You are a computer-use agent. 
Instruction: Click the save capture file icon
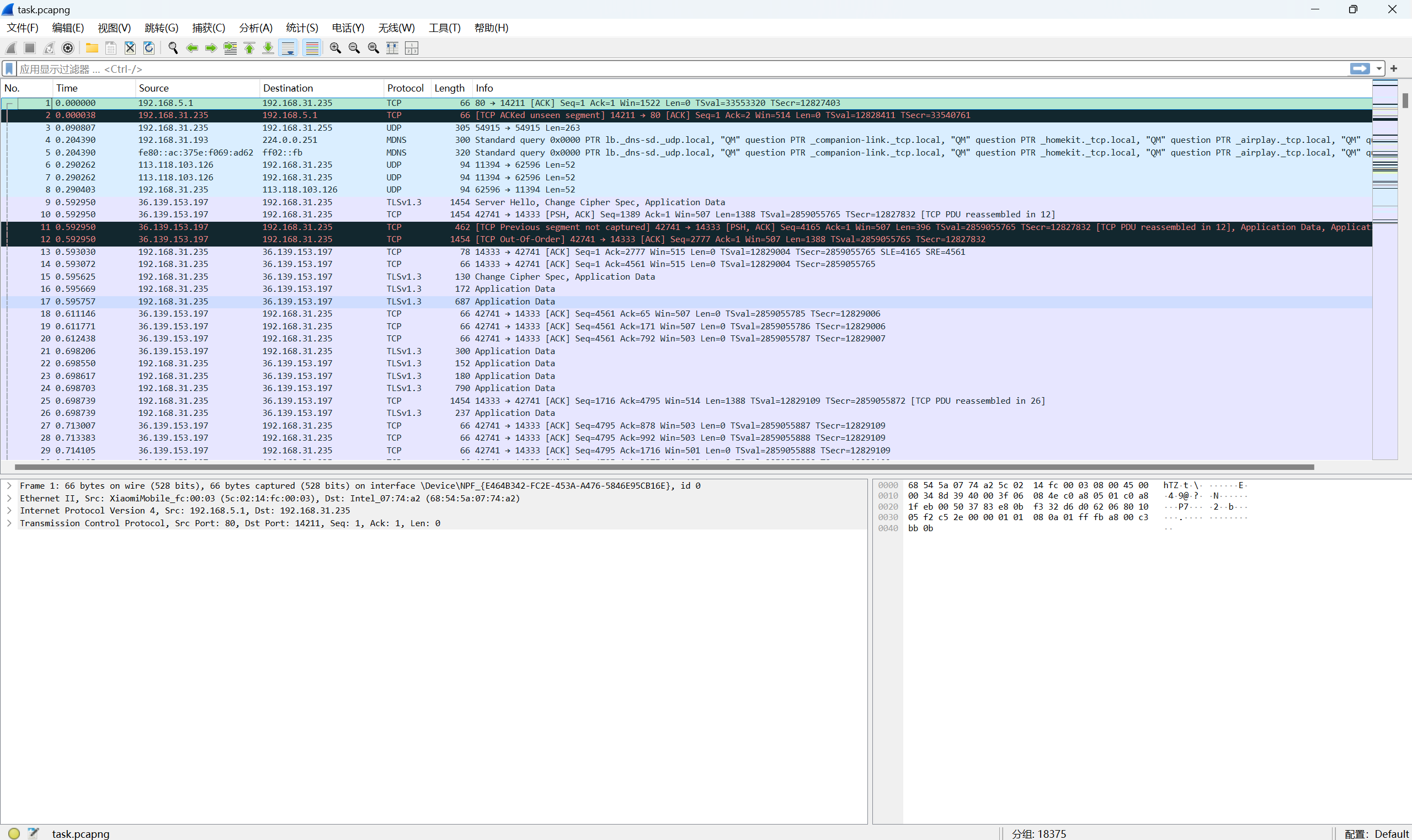coord(111,48)
